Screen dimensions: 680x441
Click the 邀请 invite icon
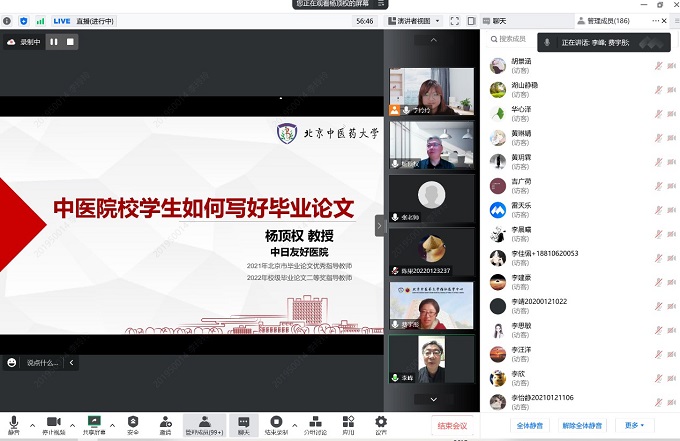165,421
